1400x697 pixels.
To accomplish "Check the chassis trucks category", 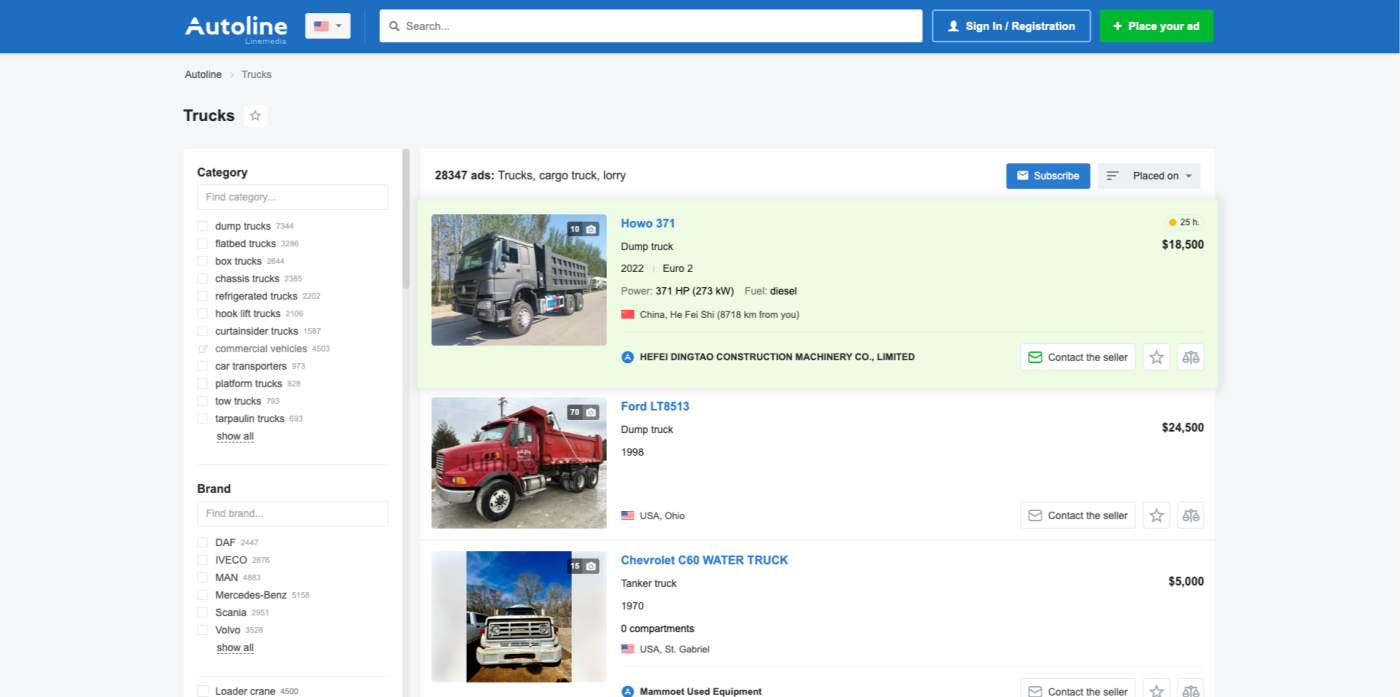I will 203,279.
